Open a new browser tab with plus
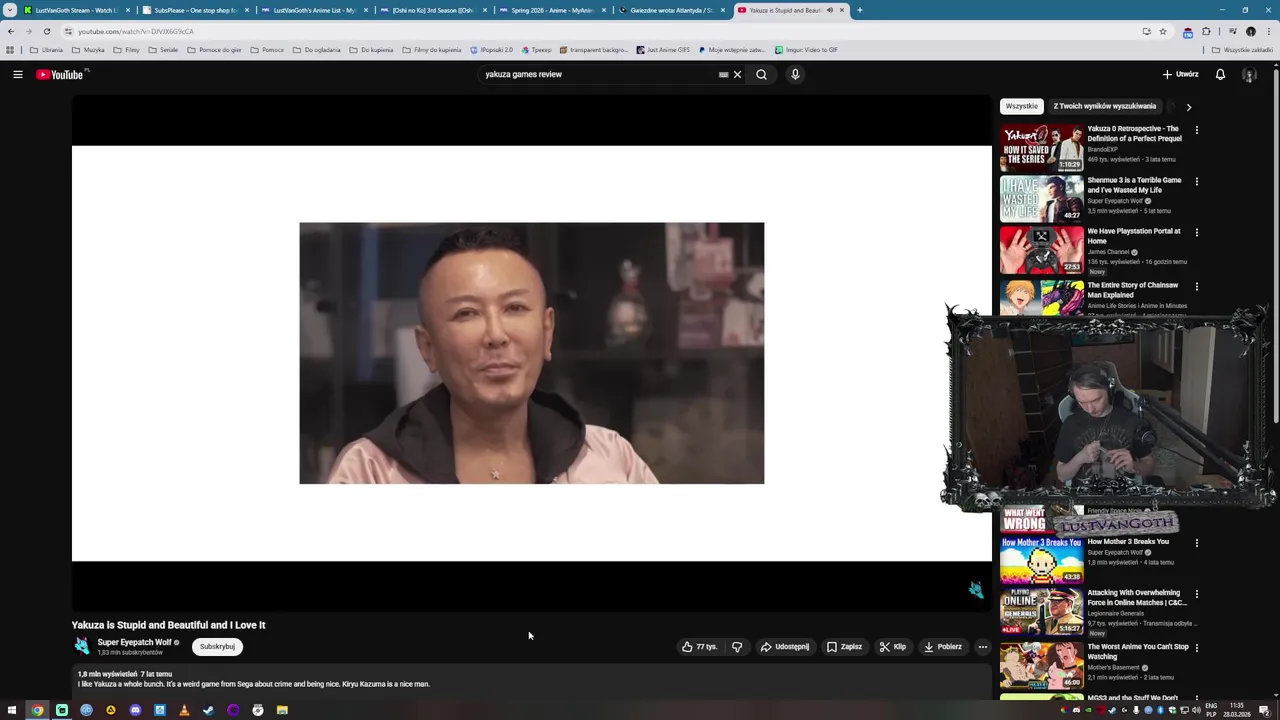Image resolution: width=1280 pixels, height=720 pixels. [x=859, y=10]
